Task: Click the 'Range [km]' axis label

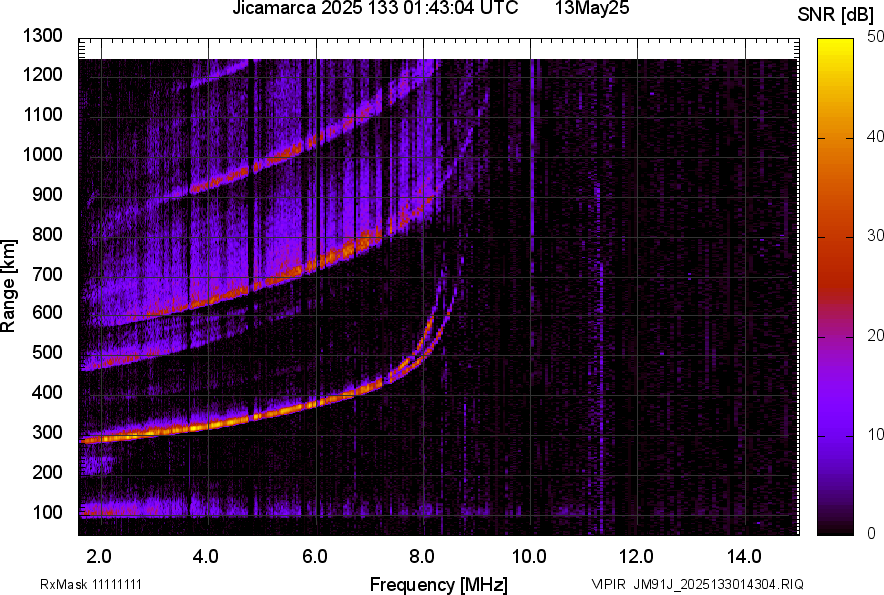Action: [x=8, y=286]
